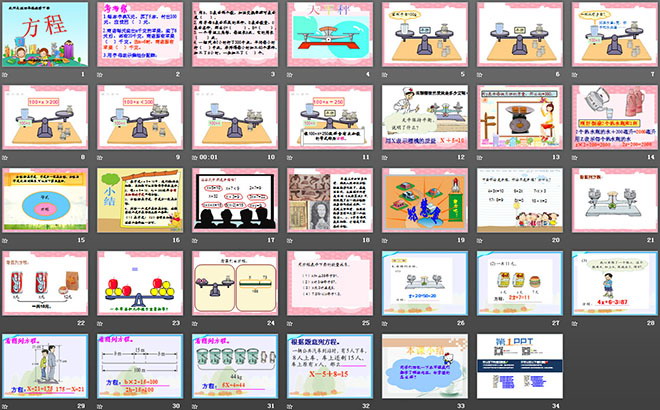Select slide 5 balance scale thumbnail
Viewport: 660px width, 410px height.
coord(425,35)
